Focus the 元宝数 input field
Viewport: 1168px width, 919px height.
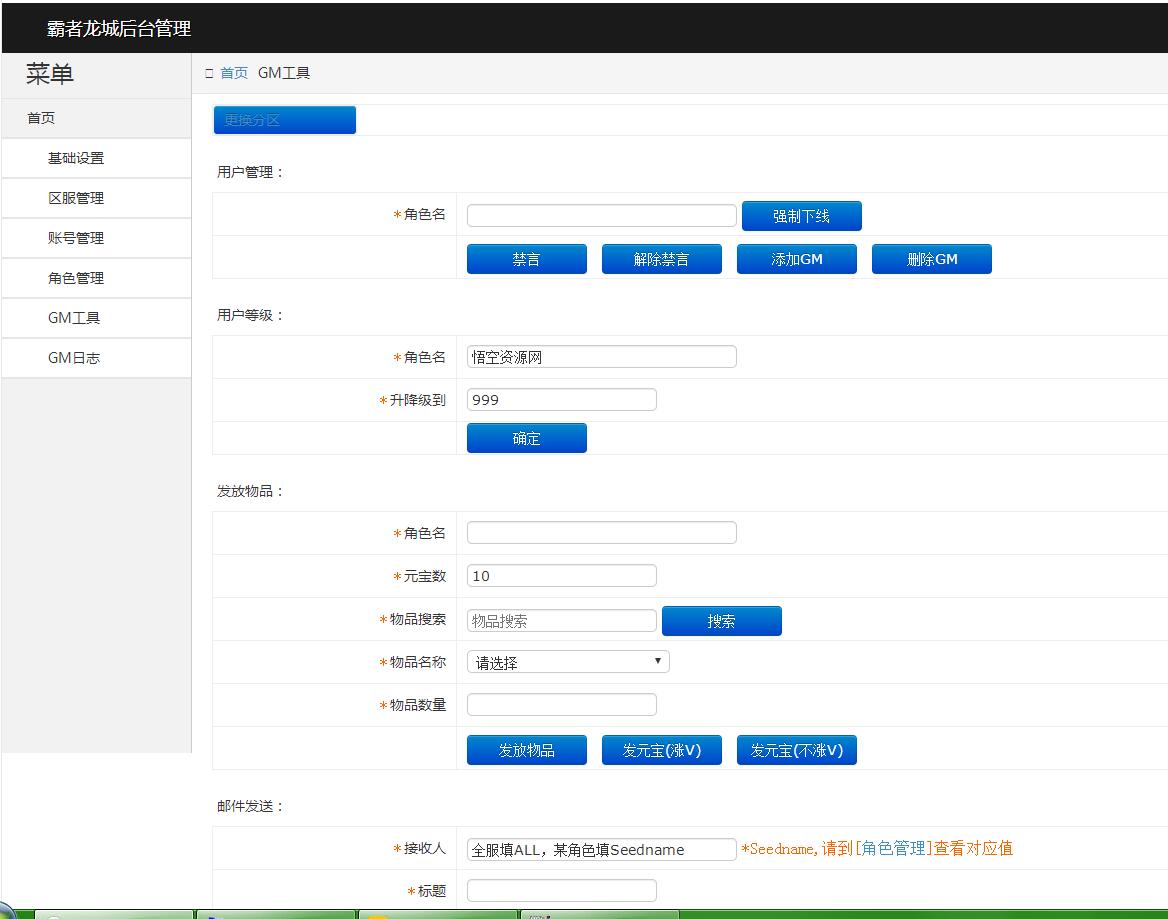(561, 576)
